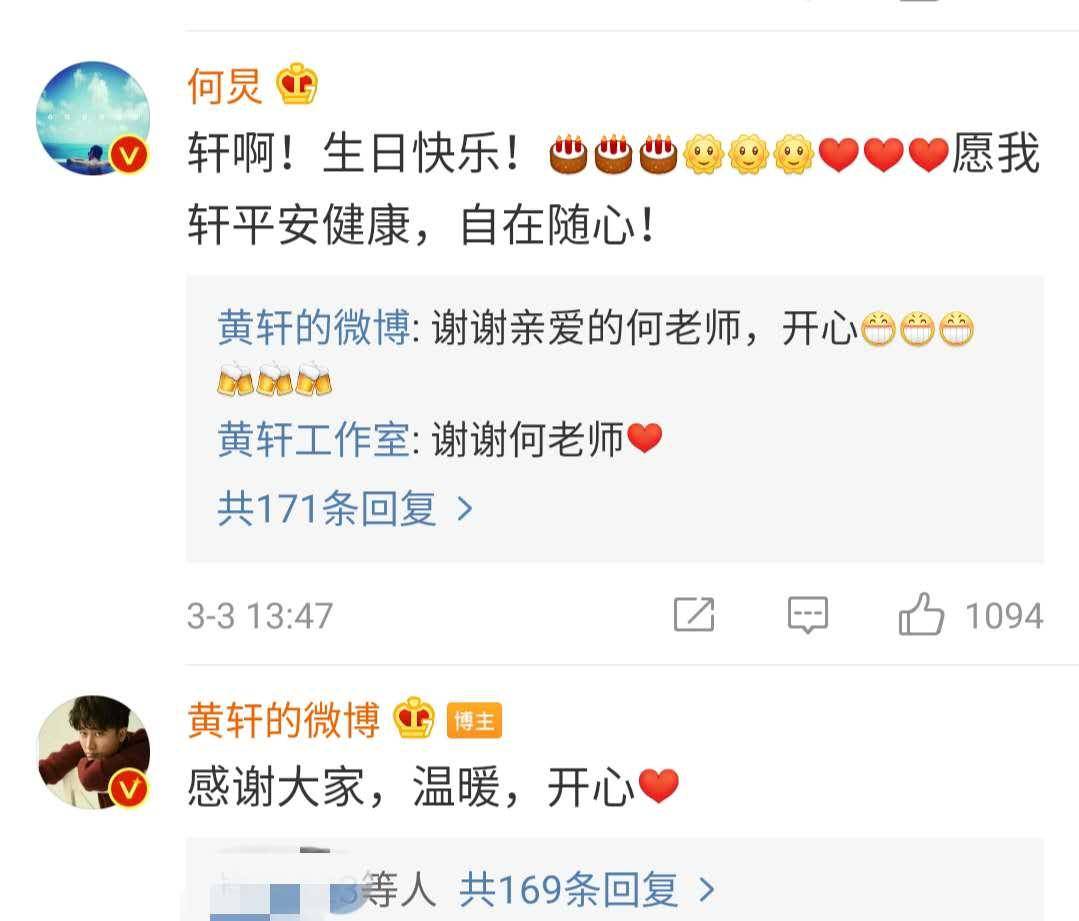Tap the 3-3 13:47 timestamp

click(x=260, y=615)
